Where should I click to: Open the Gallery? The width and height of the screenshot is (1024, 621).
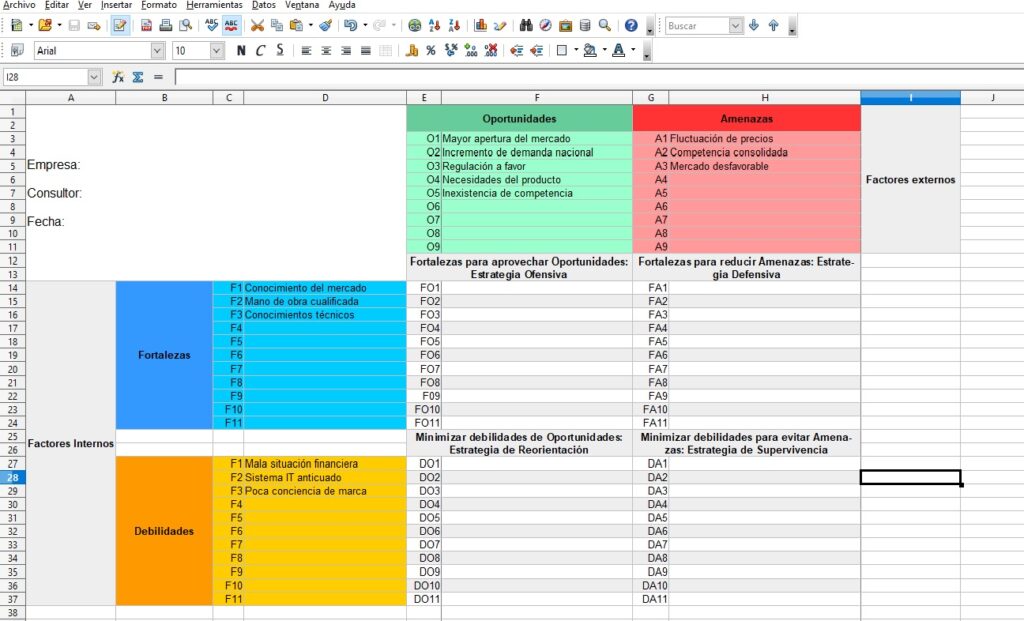pyautogui.click(x=566, y=25)
